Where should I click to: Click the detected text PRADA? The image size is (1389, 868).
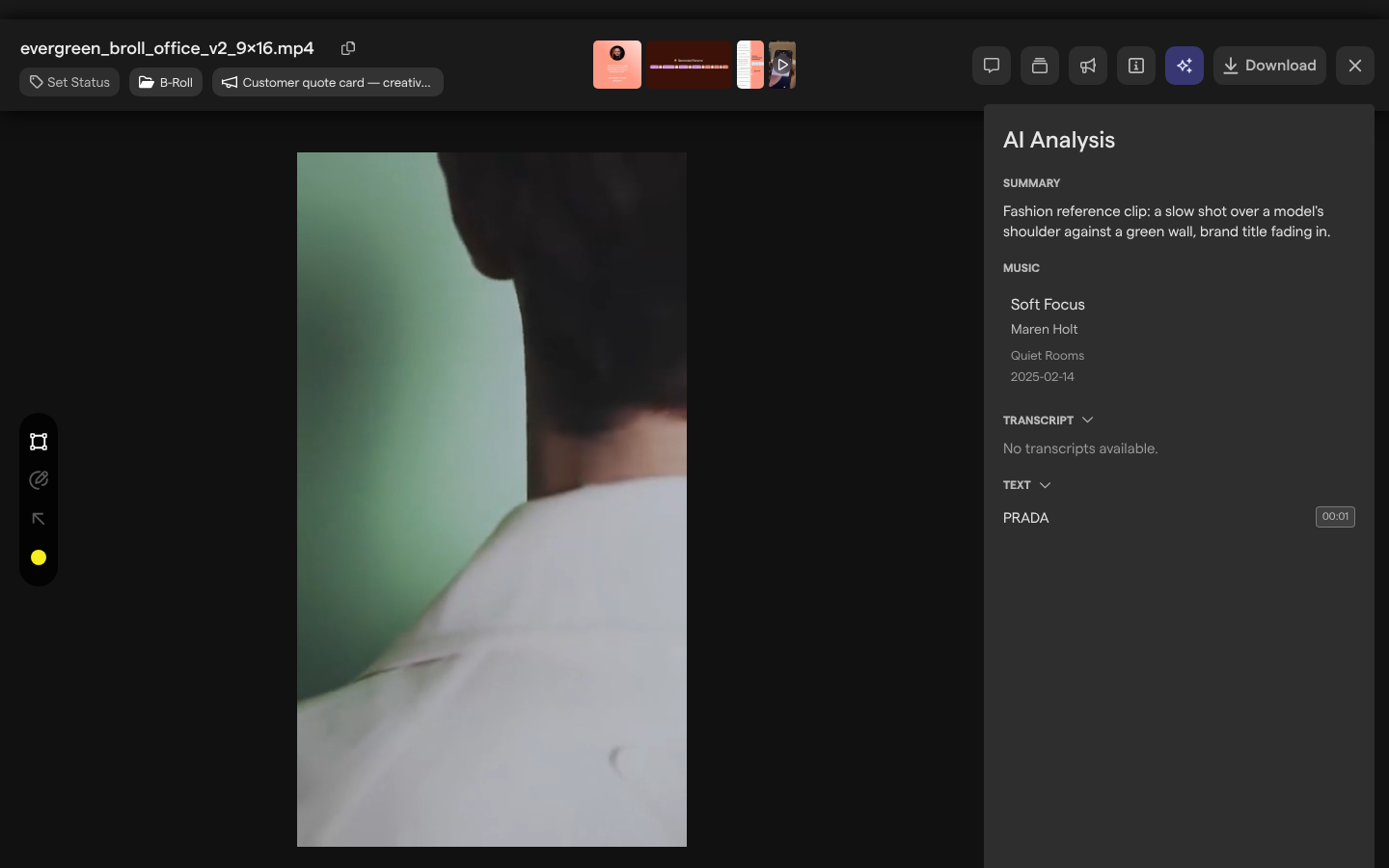pos(1025,518)
